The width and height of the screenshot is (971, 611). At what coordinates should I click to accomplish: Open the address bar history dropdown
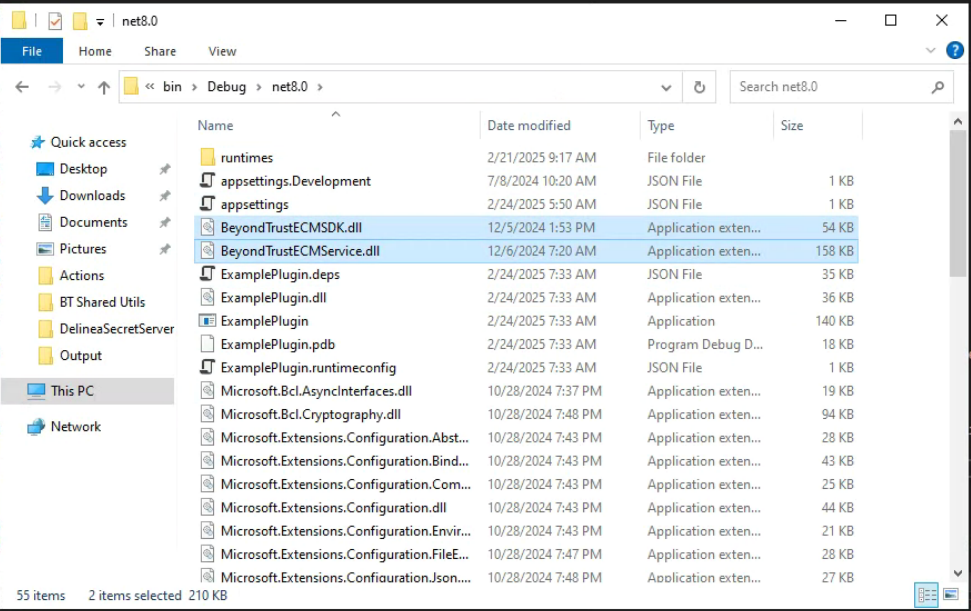[x=666, y=87]
